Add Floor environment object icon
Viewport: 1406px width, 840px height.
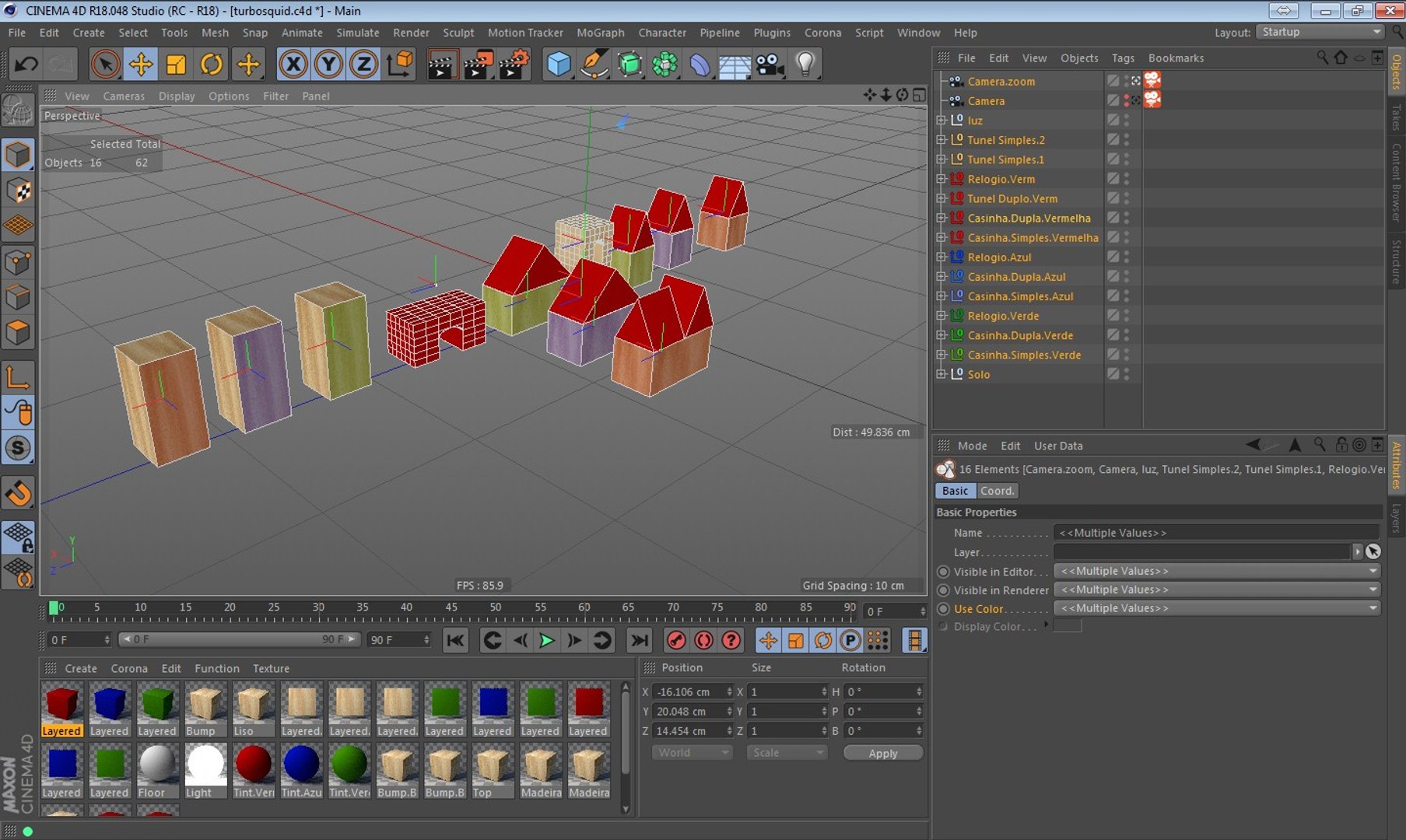pyautogui.click(x=735, y=64)
